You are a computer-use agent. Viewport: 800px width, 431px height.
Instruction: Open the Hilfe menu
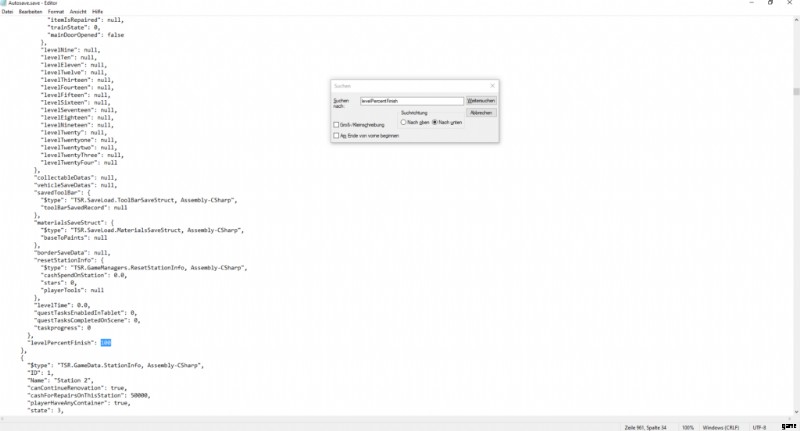click(x=98, y=11)
